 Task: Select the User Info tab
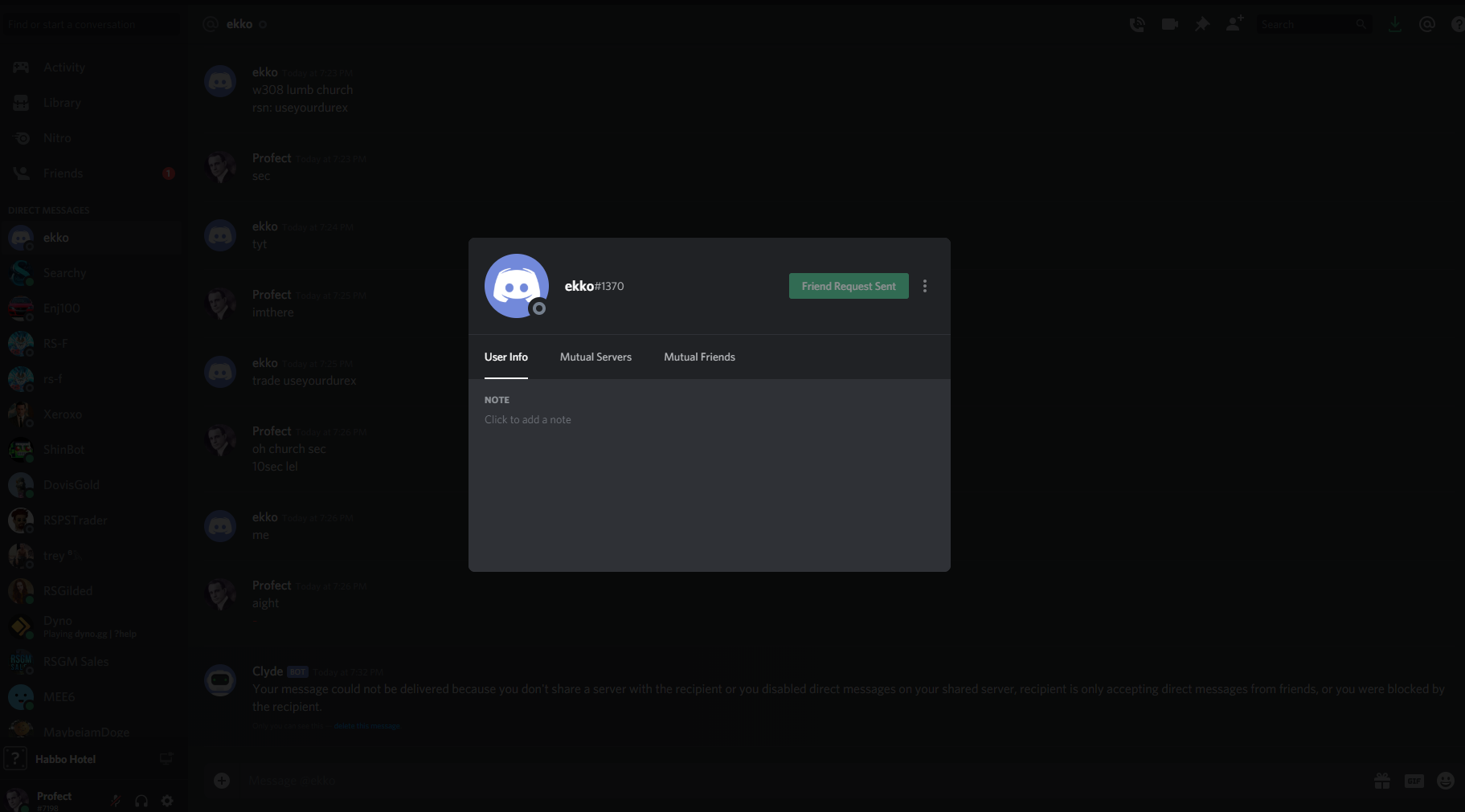point(506,357)
